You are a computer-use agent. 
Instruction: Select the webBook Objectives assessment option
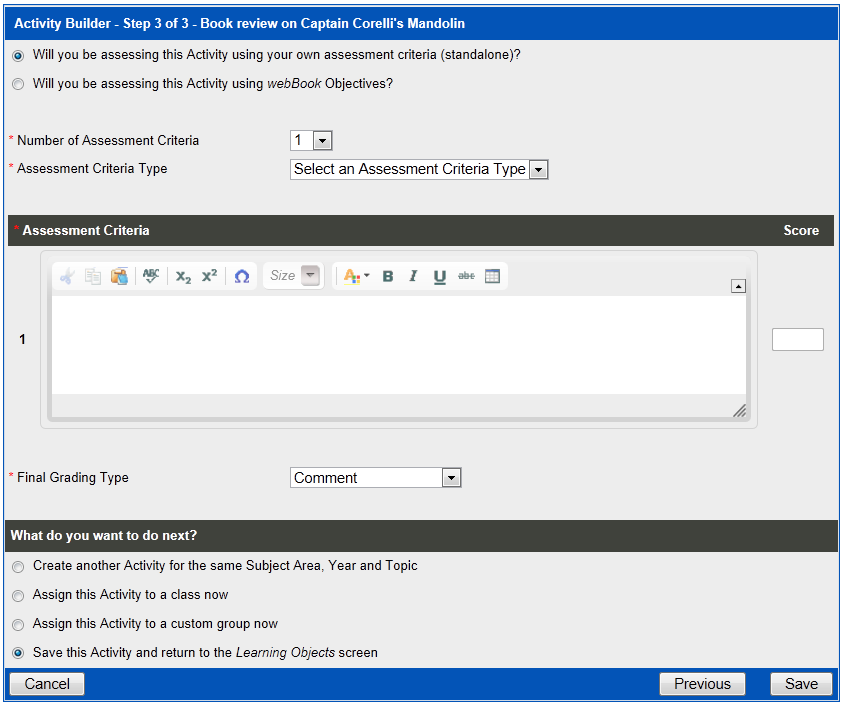18,85
